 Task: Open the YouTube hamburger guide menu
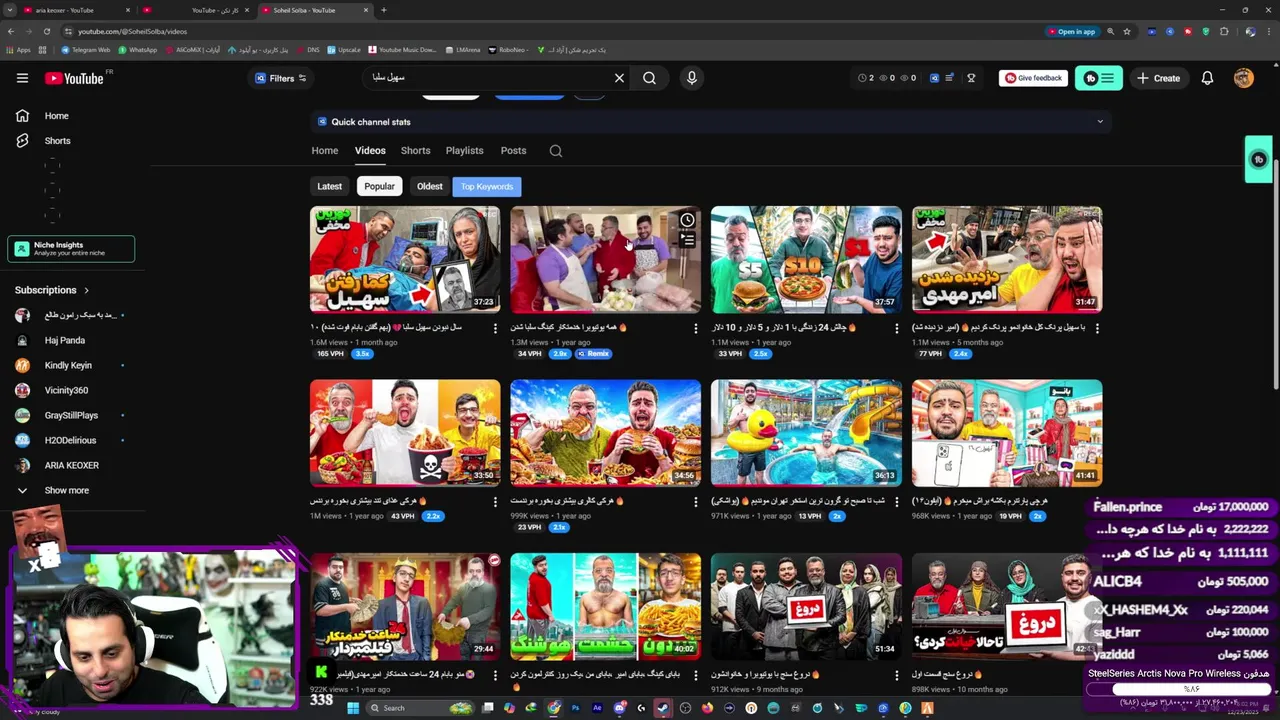(x=22, y=78)
